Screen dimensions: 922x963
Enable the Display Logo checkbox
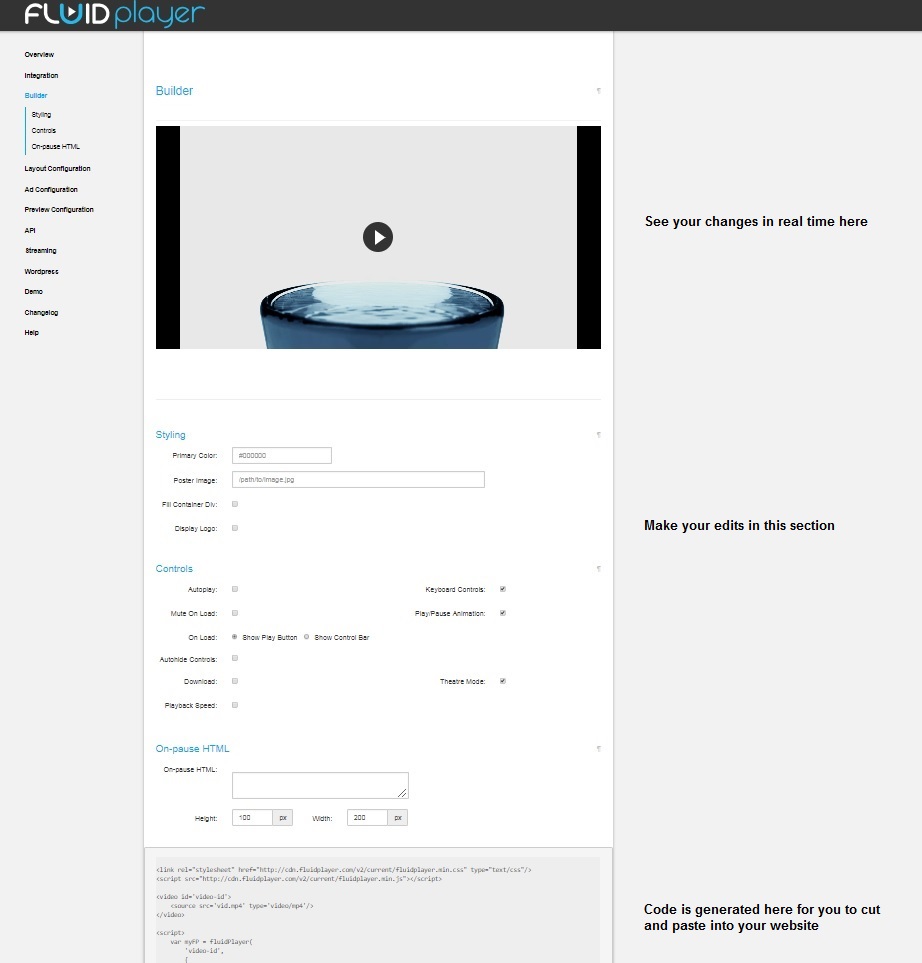tap(235, 528)
